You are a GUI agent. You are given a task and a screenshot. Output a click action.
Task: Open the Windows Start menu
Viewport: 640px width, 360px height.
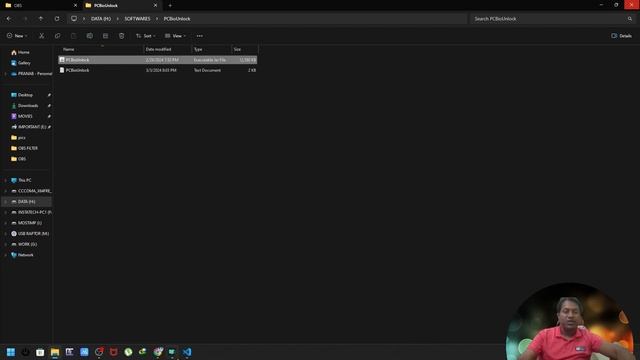coord(11,352)
